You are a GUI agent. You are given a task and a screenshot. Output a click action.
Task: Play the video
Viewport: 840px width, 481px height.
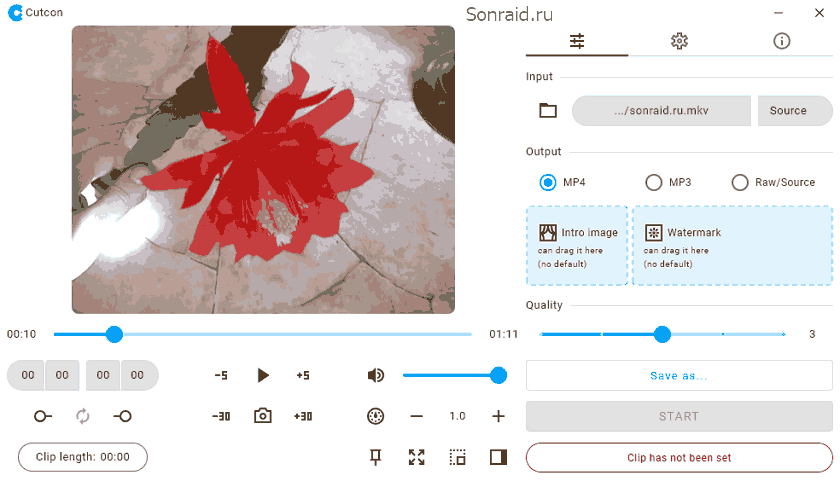tap(262, 375)
